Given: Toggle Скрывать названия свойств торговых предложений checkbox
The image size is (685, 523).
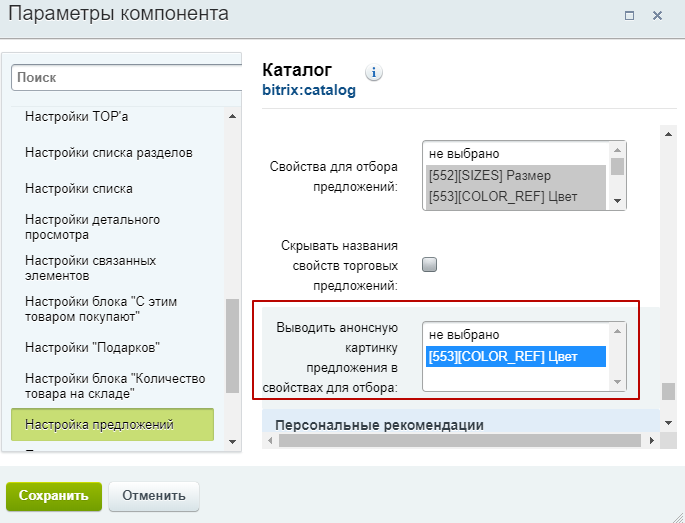Looking at the screenshot, I should click(x=430, y=265).
